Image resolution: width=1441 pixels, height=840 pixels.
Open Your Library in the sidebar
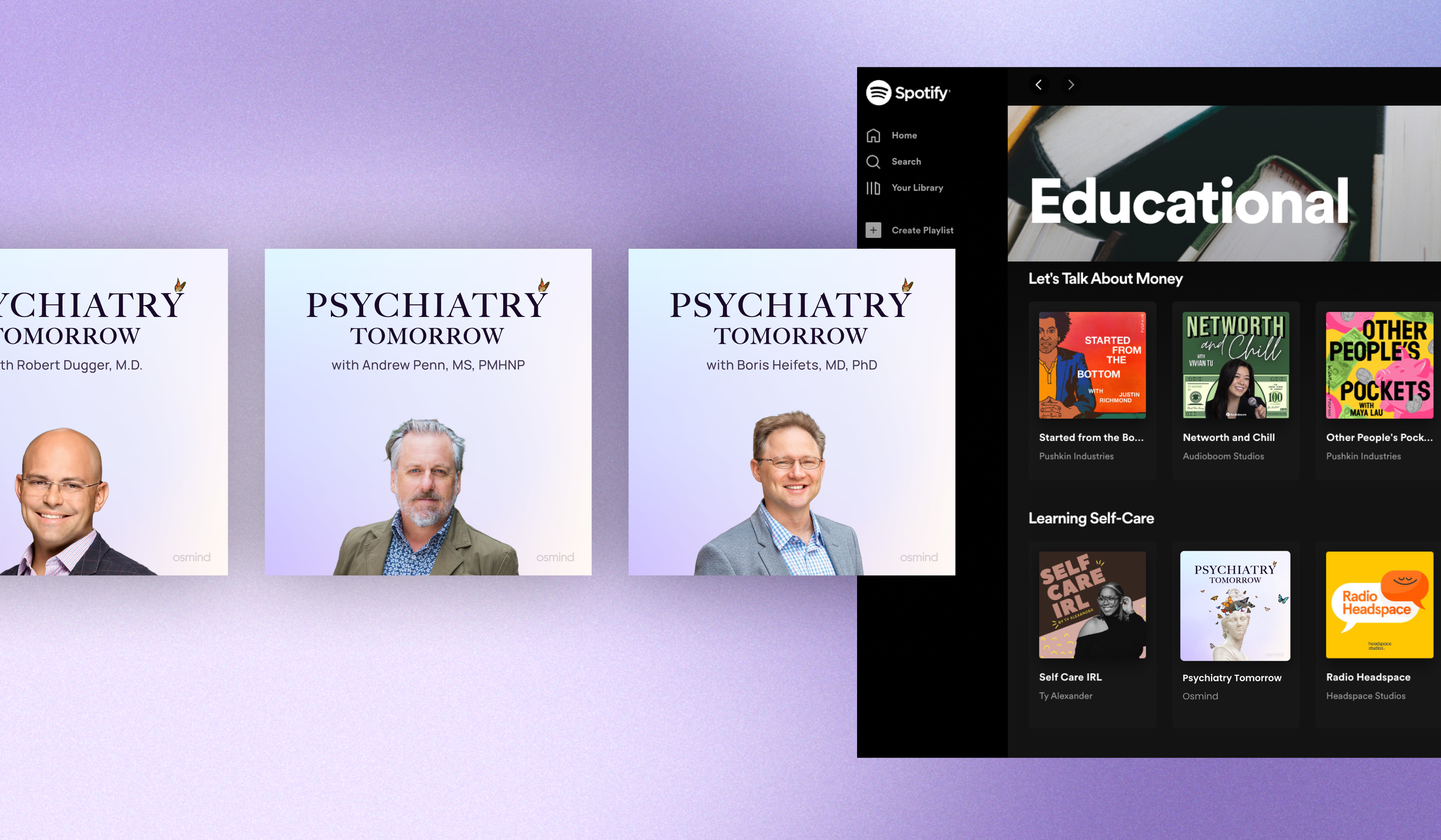pyautogui.click(x=917, y=188)
